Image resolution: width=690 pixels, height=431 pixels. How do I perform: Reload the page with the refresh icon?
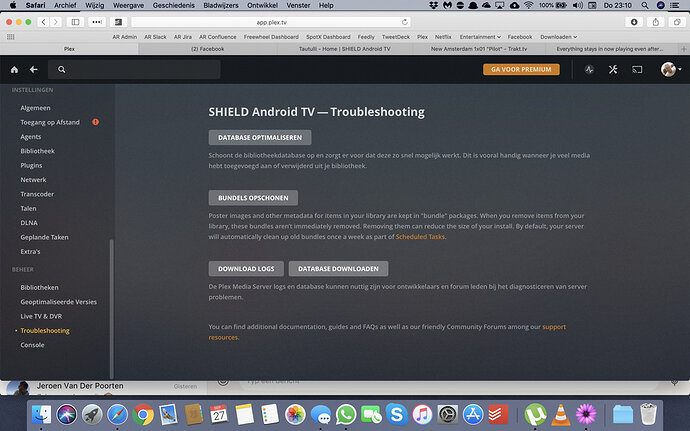[x=404, y=22]
